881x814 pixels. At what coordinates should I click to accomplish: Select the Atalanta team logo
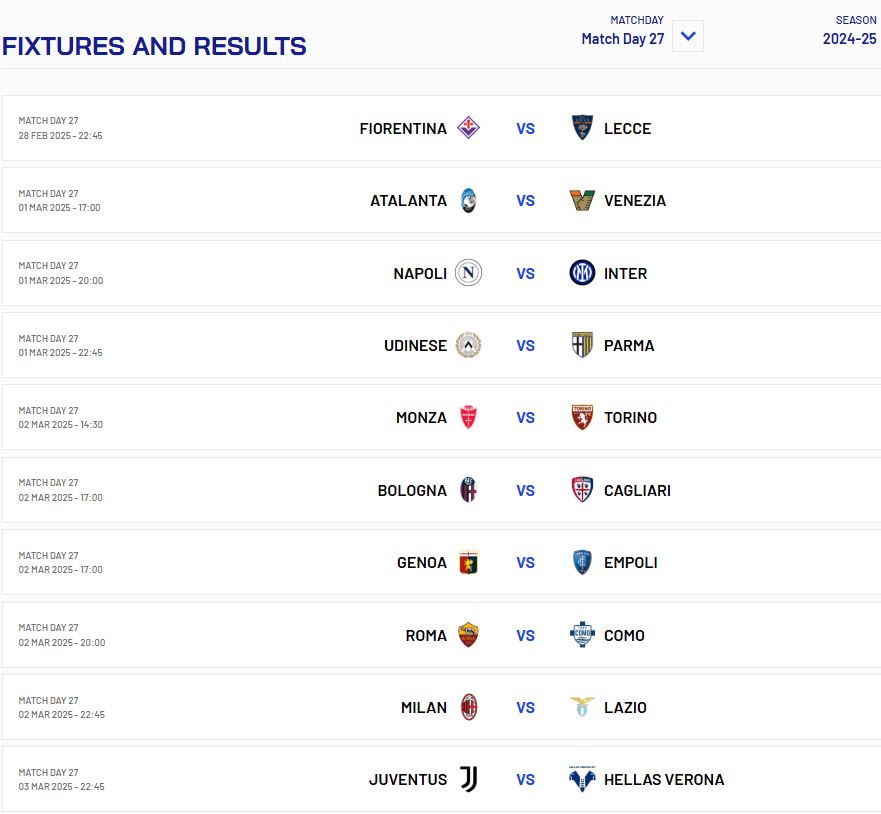(x=469, y=201)
